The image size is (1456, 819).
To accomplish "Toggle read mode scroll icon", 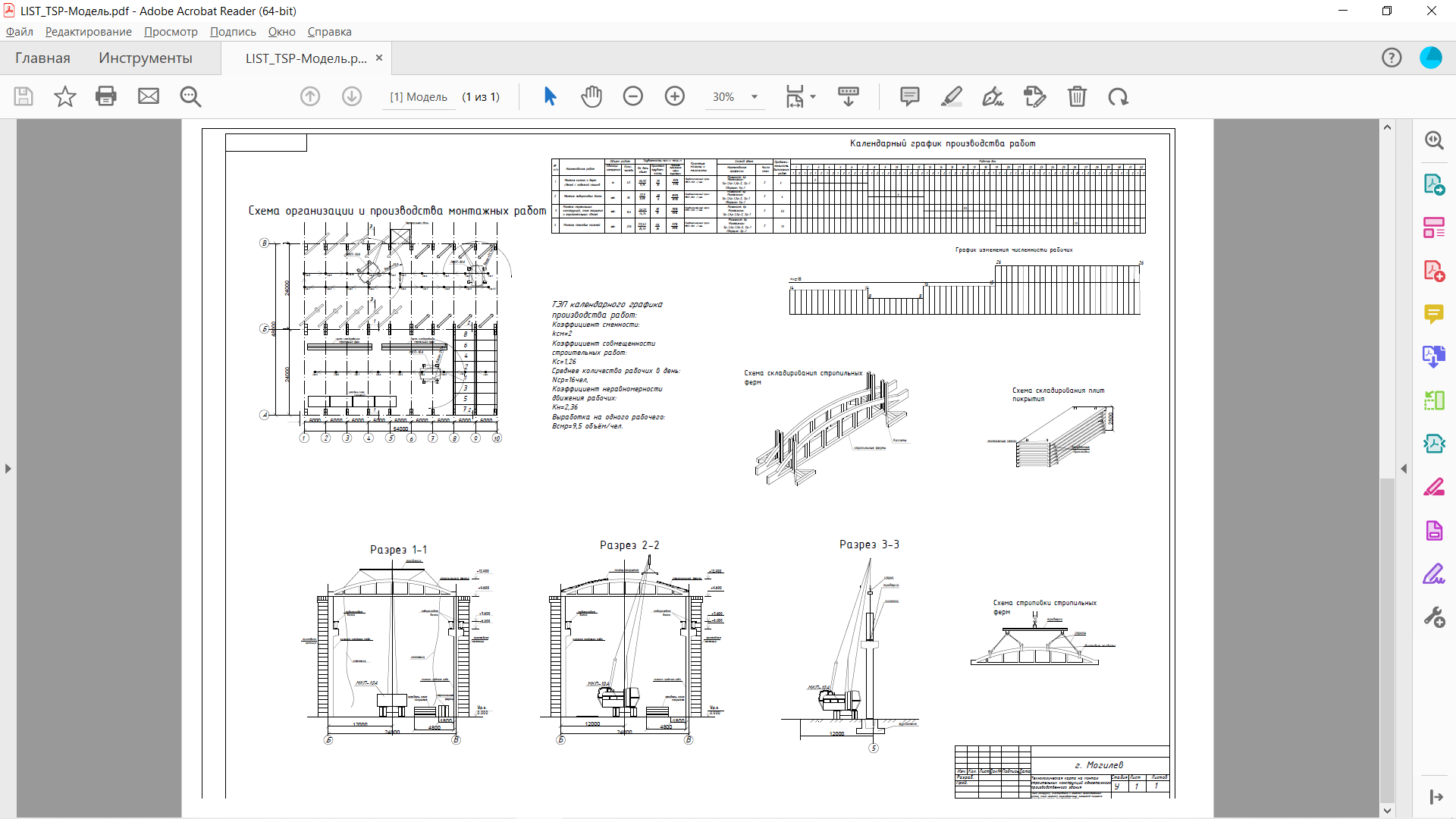I will [849, 96].
